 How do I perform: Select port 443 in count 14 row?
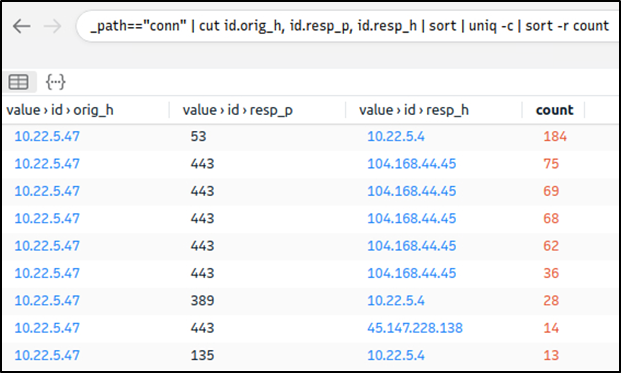[x=202, y=328]
